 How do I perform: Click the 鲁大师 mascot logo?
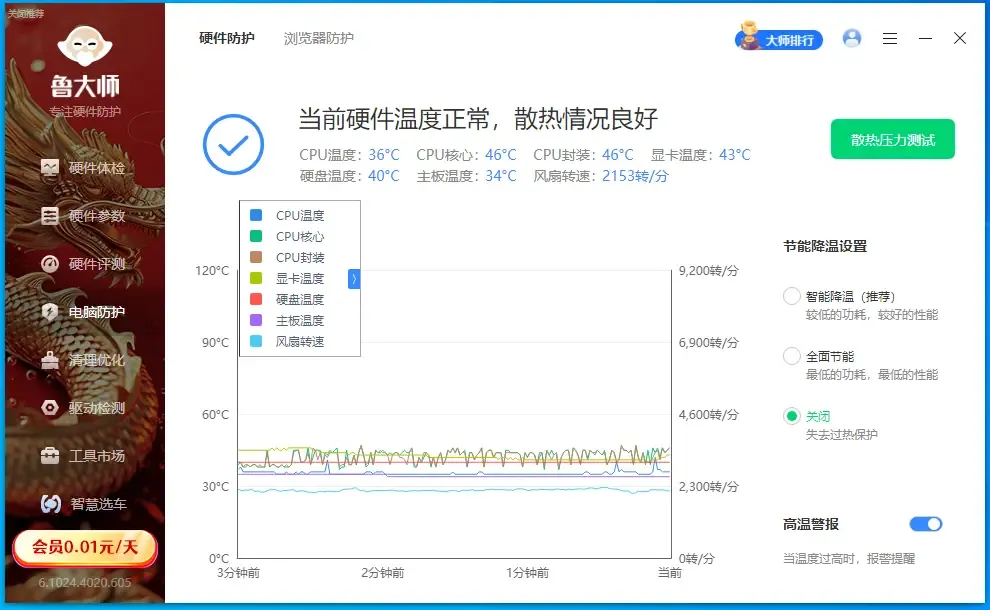pos(85,46)
